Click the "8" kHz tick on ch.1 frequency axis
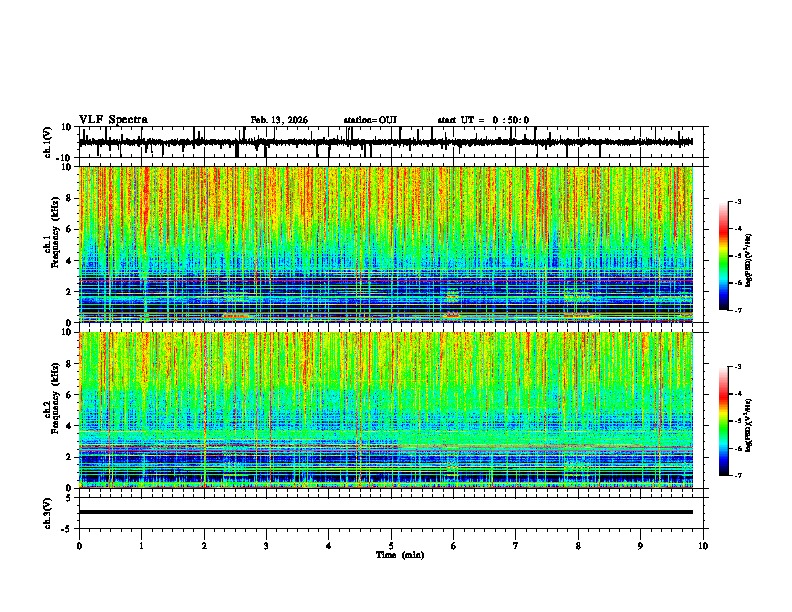Viewport: 792px width, 612px height. 69,198
